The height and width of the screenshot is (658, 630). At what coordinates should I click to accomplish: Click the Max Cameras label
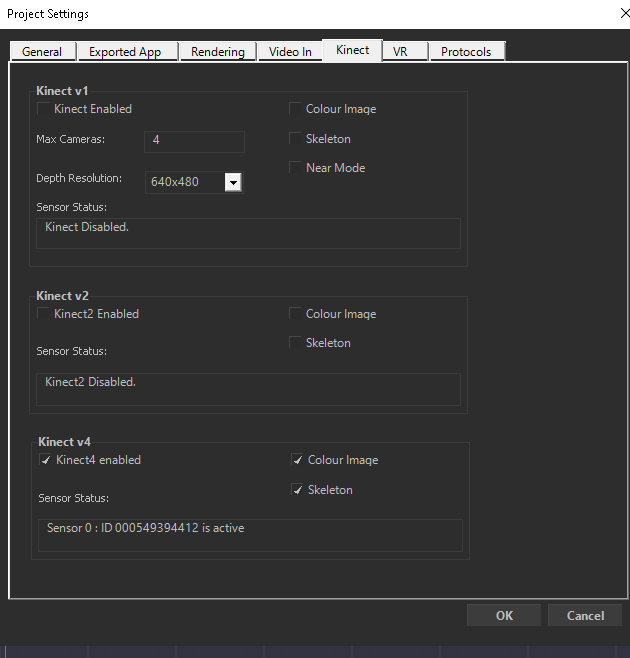click(71, 139)
